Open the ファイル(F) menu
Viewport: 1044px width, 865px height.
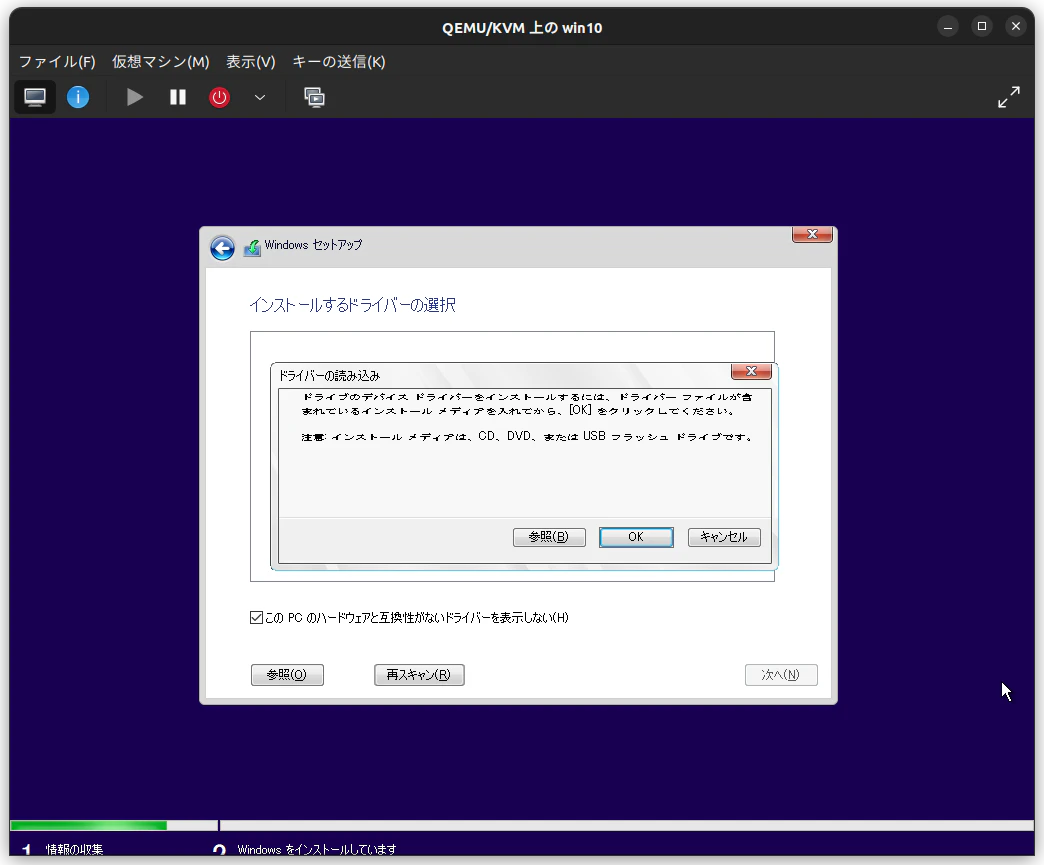click(57, 62)
